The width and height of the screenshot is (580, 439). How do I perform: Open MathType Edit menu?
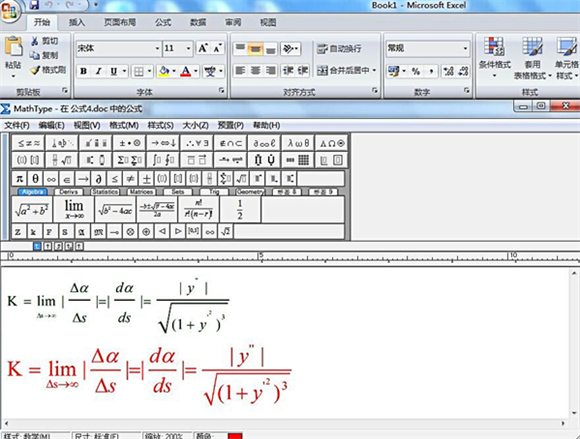51,125
